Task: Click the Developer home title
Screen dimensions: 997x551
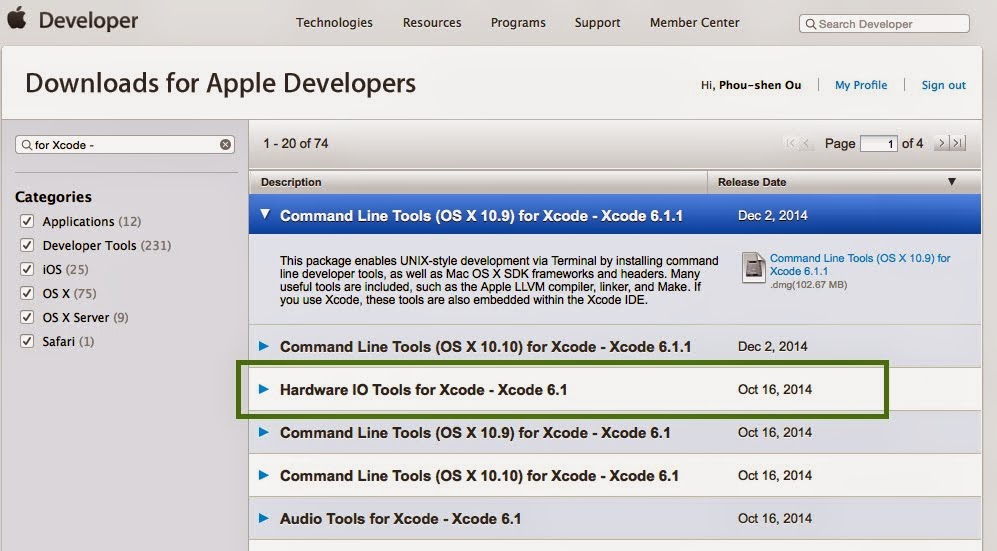Action: pyautogui.click(x=88, y=20)
